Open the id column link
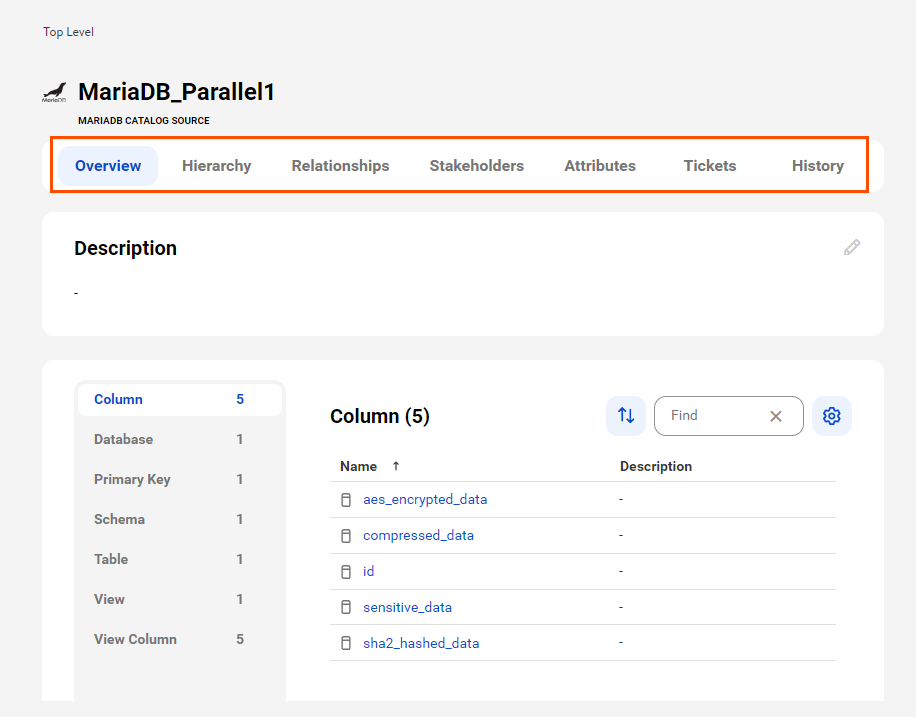Viewport: 916px width, 717px height. (369, 571)
